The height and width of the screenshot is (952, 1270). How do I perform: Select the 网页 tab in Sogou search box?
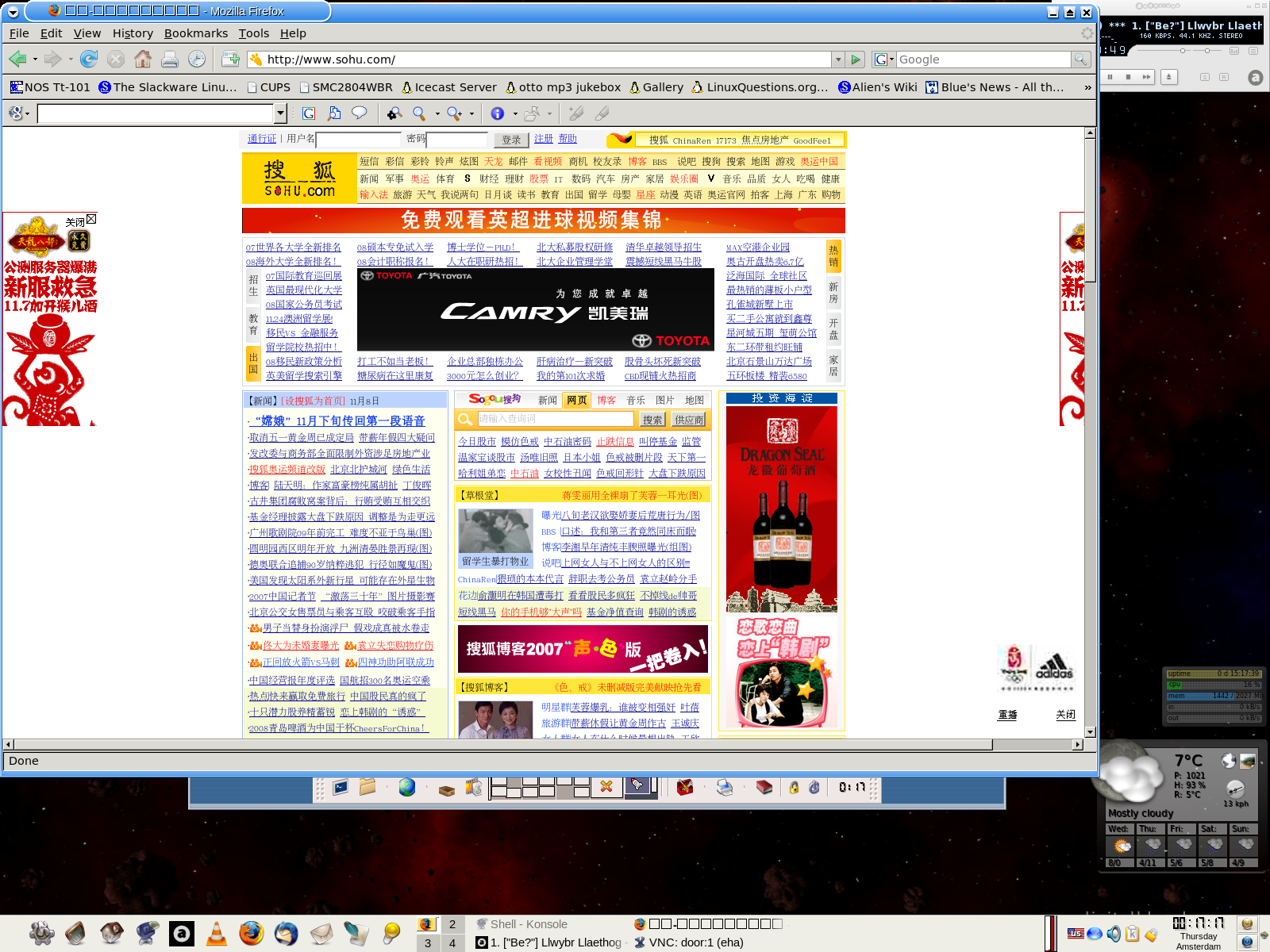[577, 400]
